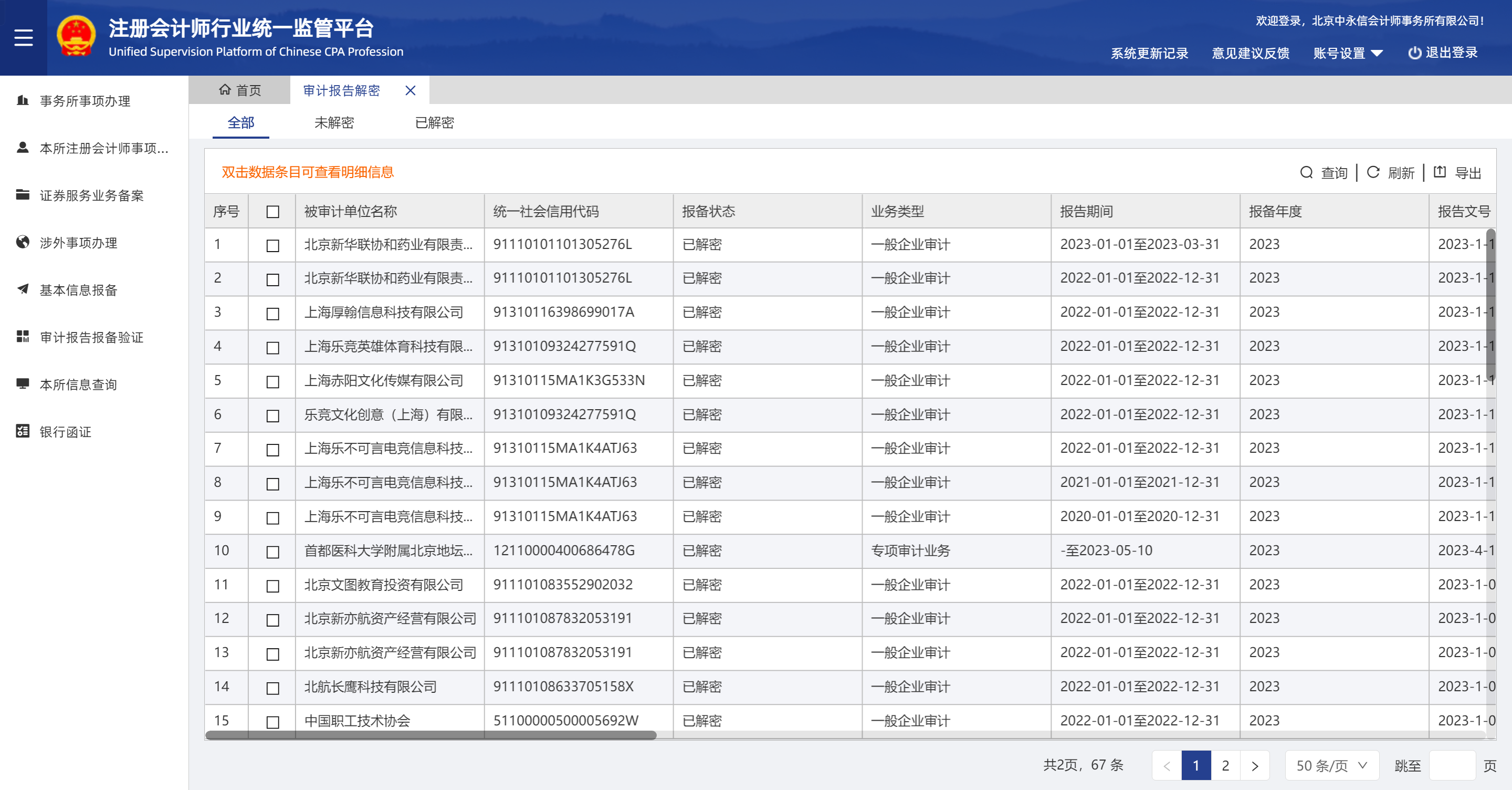
Task: Click the export icon beside 导出
Action: pyautogui.click(x=1440, y=172)
